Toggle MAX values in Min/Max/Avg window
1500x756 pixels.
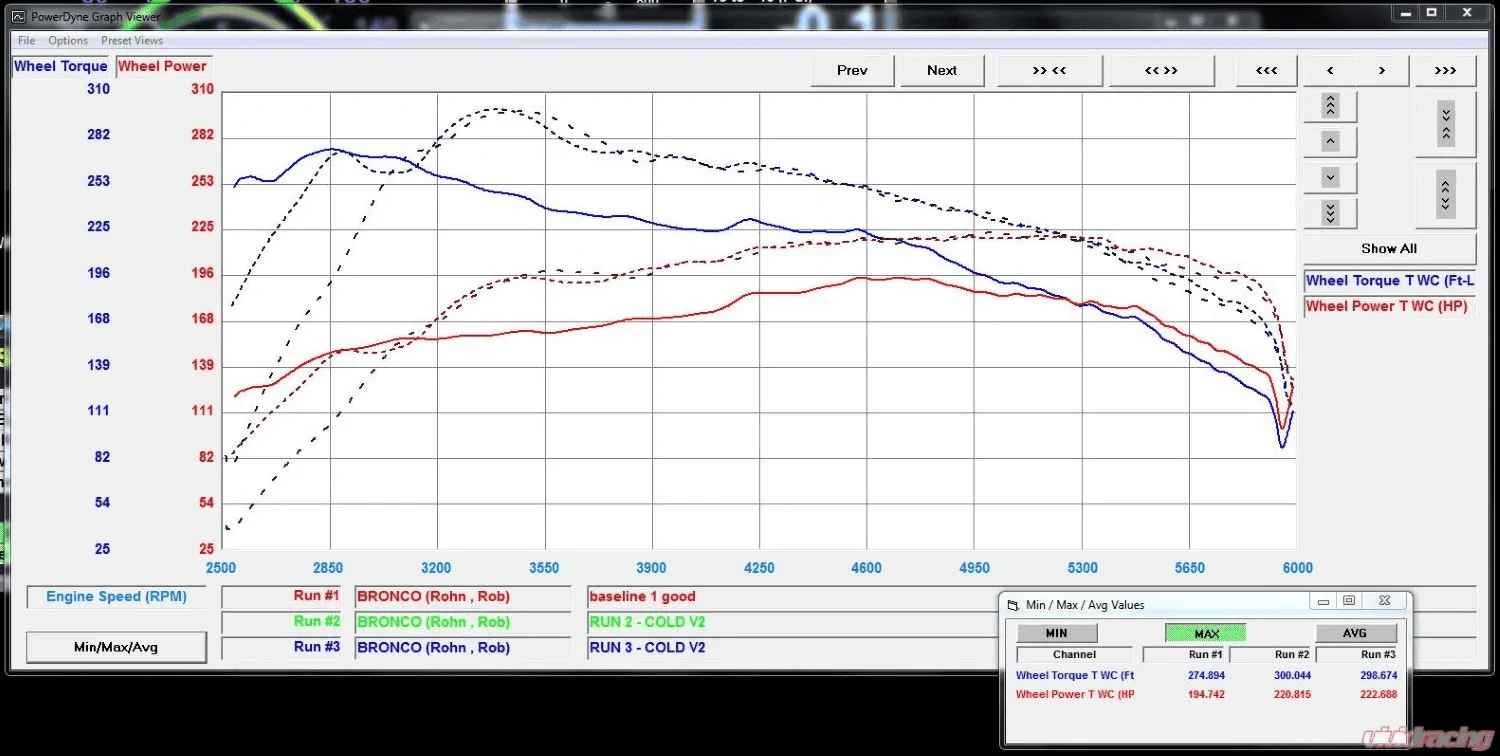(1205, 633)
